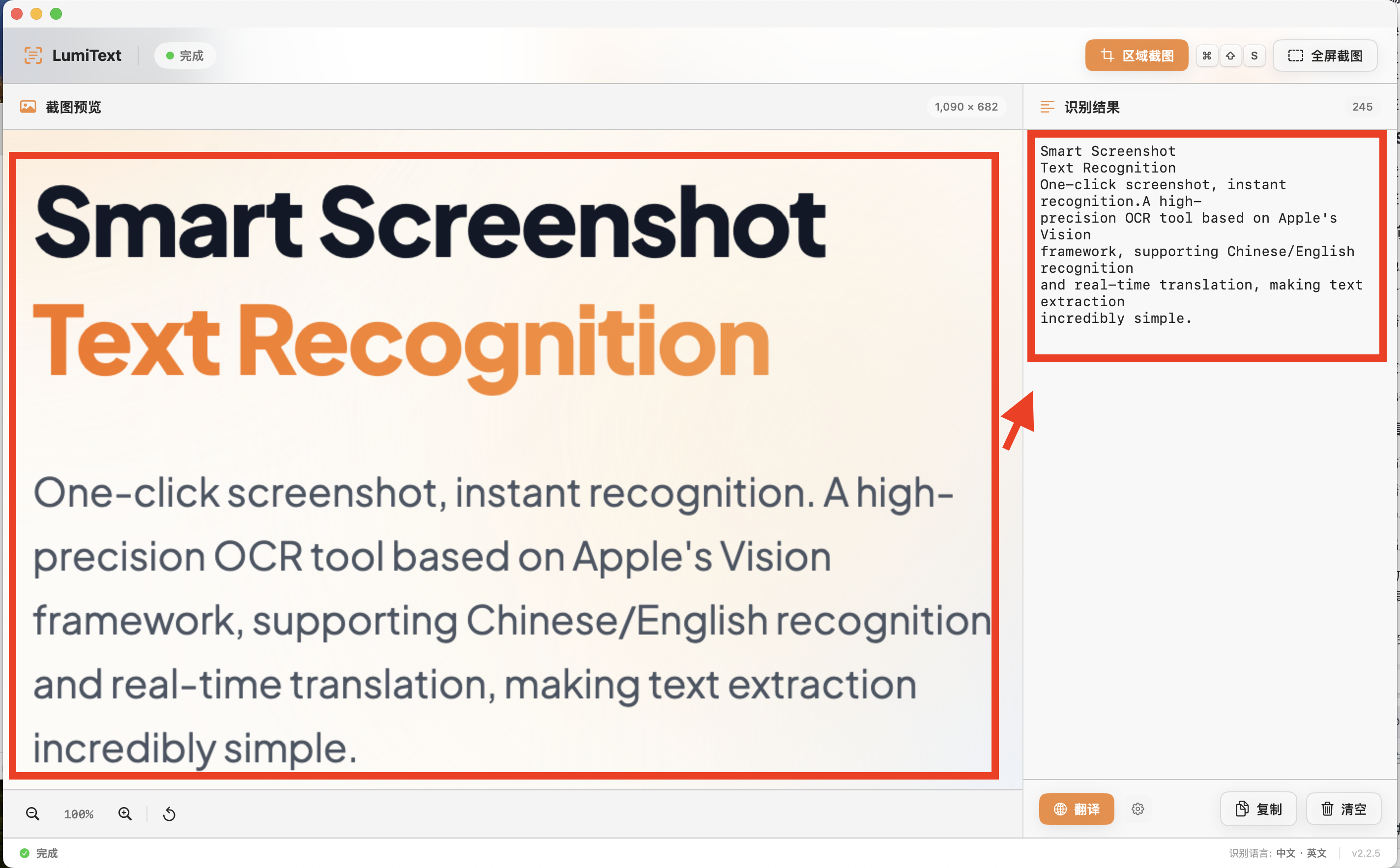1400x868 pixels.
Task: Click the 100% zoom level indicator
Action: tap(79, 813)
